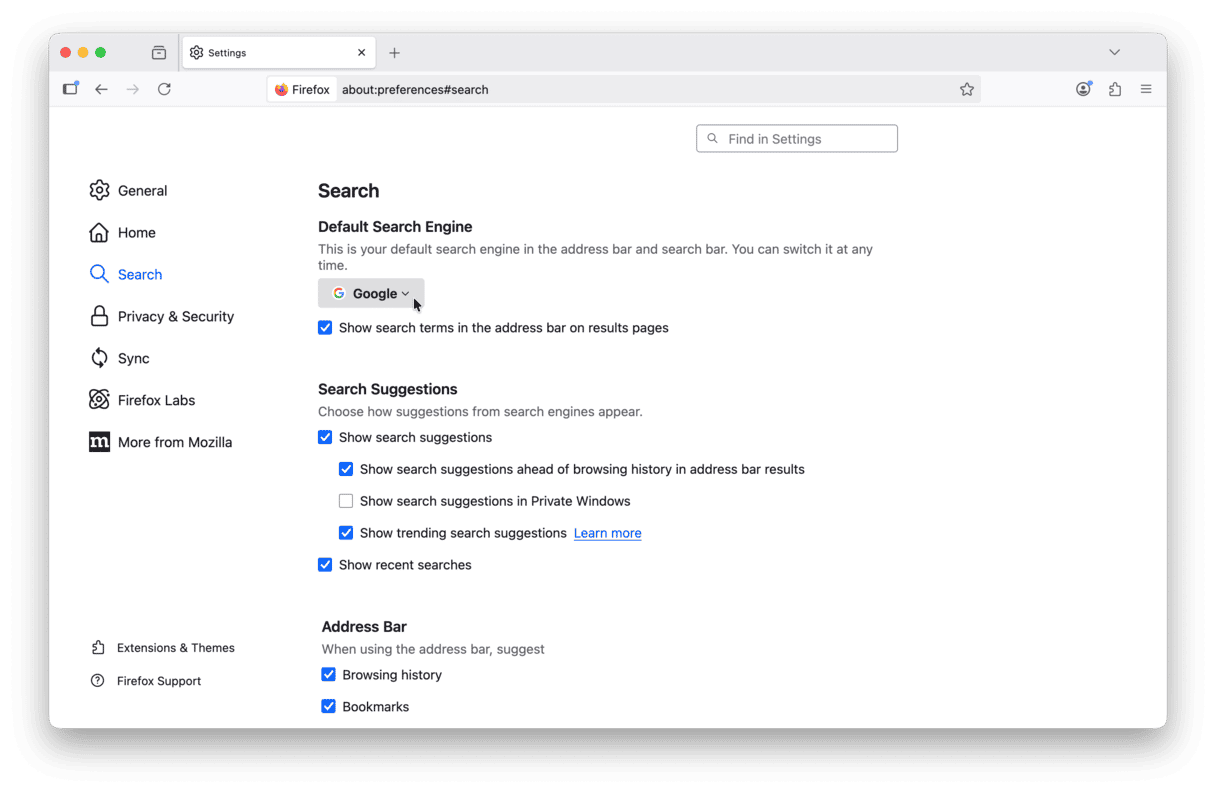Toggle the sidebar icon in toolbar
The height and width of the screenshot is (793, 1216).
click(70, 89)
